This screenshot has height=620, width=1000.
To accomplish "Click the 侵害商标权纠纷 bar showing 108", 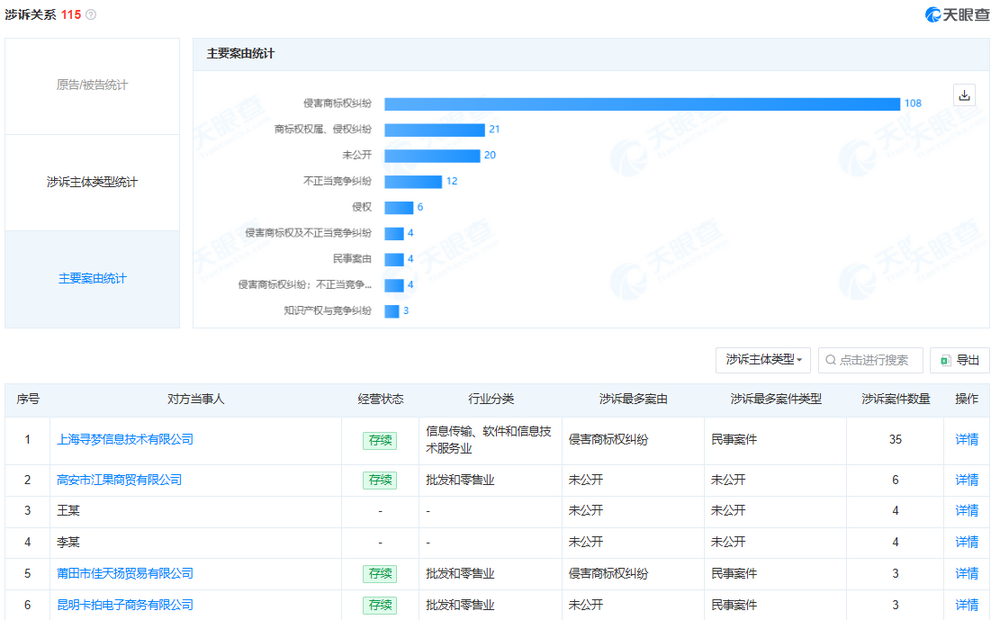I will 642,104.
